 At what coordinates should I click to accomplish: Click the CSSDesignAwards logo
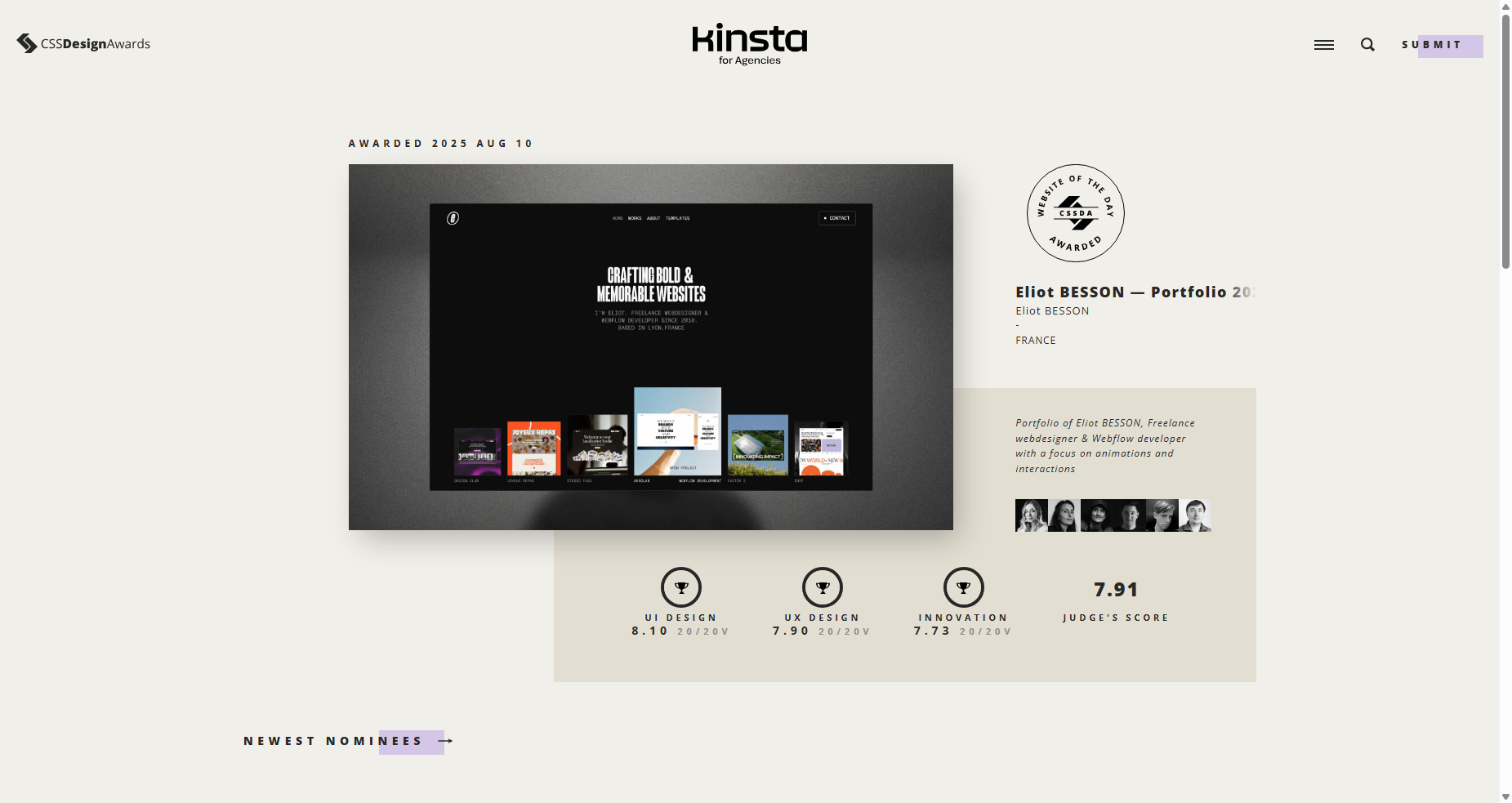83,43
